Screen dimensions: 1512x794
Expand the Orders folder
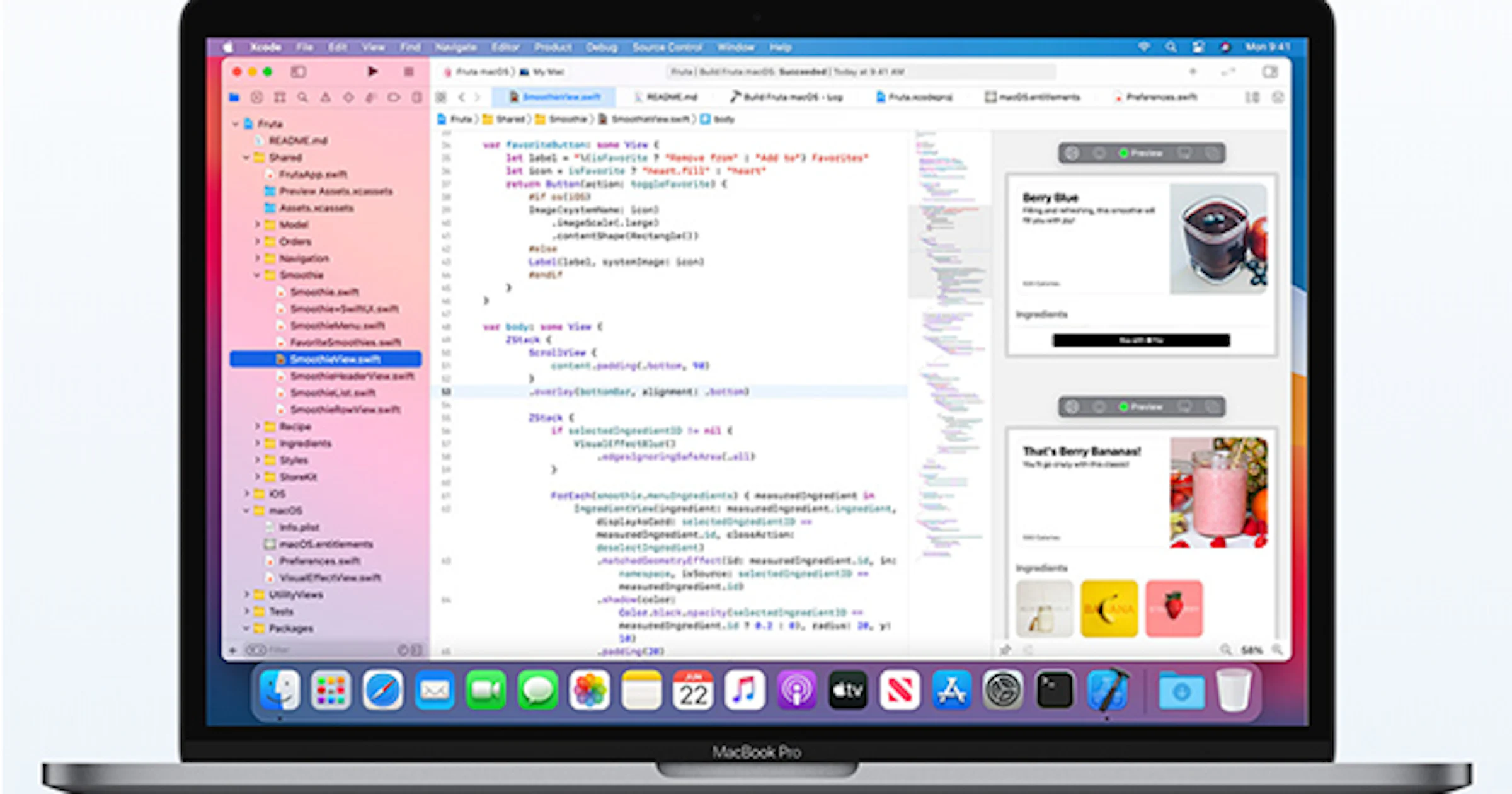[257, 242]
